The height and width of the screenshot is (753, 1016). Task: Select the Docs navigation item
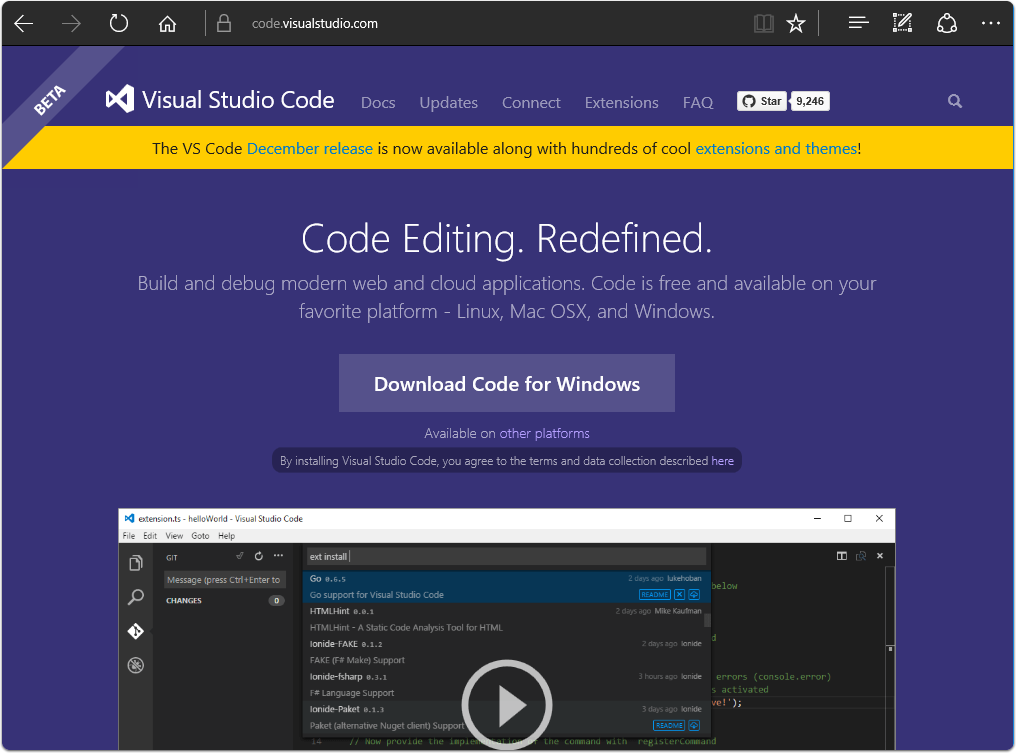pos(378,102)
